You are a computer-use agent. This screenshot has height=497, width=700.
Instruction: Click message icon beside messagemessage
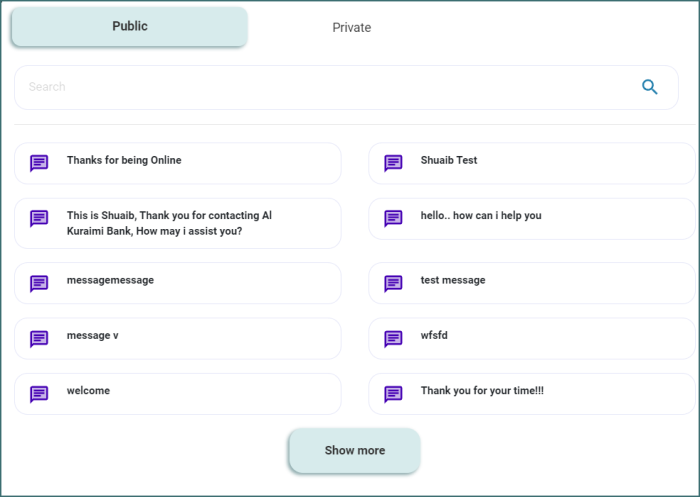(x=39, y=283)
